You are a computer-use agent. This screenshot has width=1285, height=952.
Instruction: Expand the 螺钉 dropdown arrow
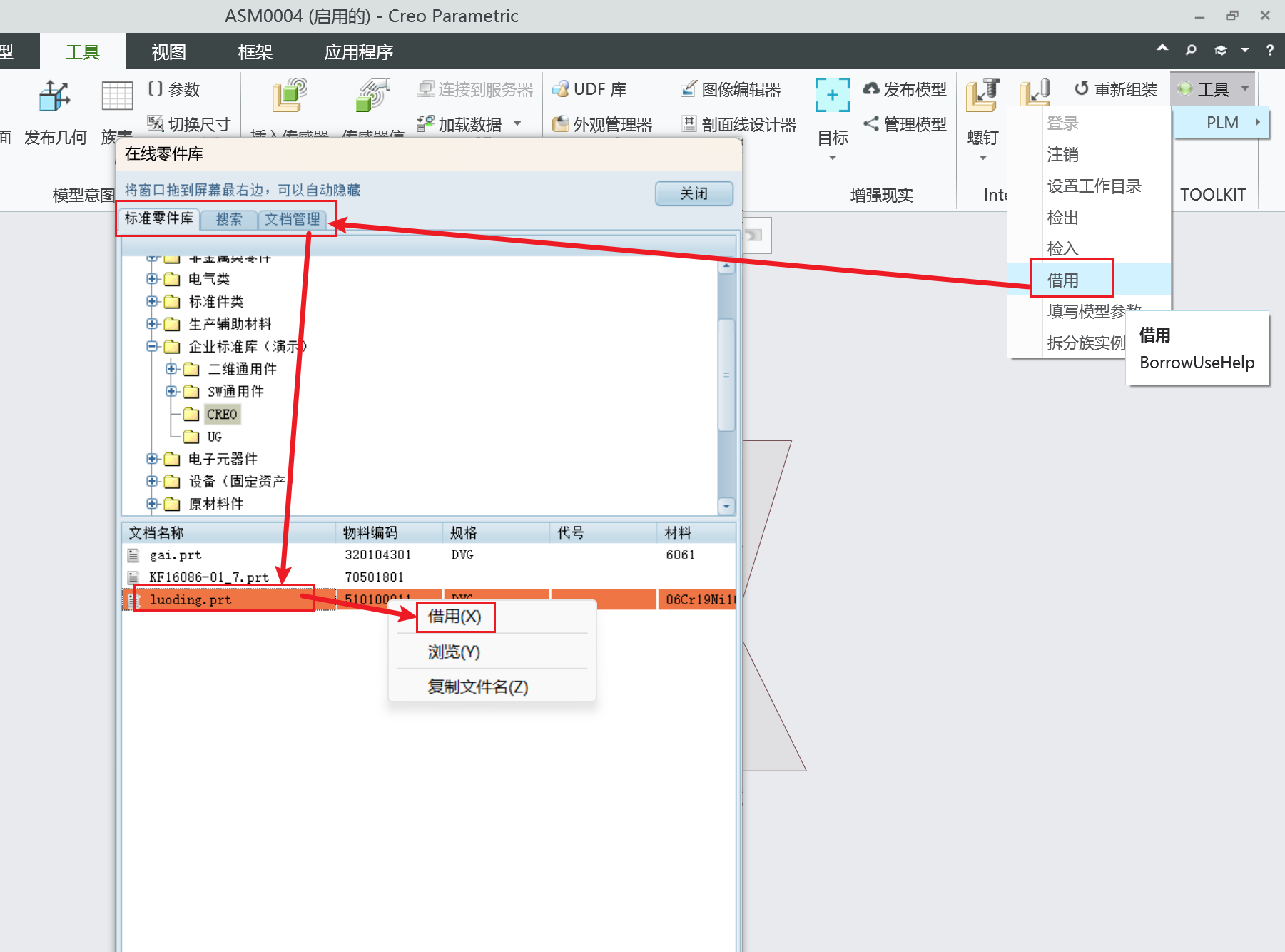coord(982,158)
